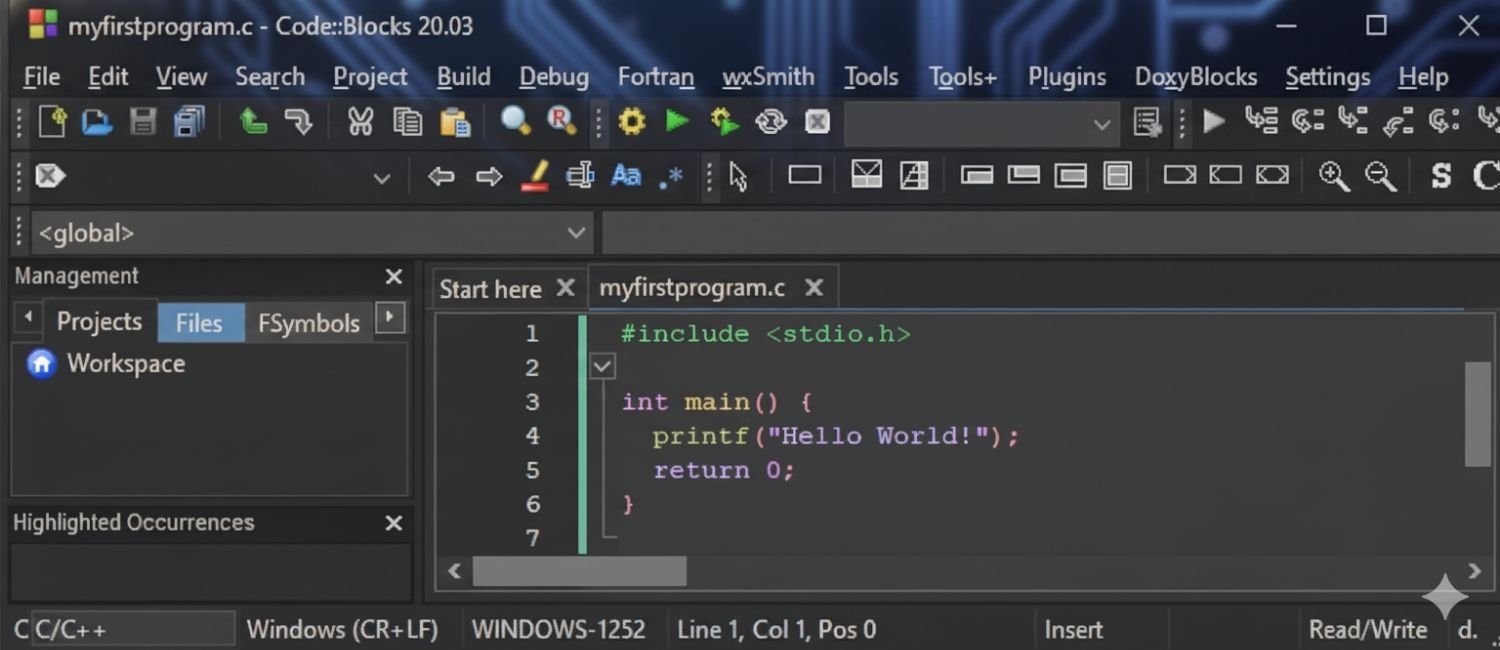Click the Build gear icon
Viewport: 1500px width, 650px height.
point(631,122)
